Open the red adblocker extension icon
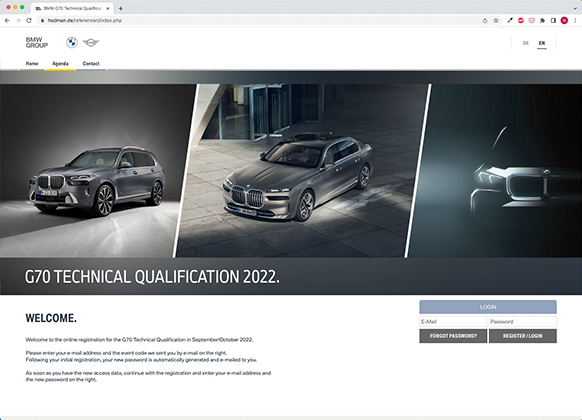Viewport: 582px width, 420px height. point(521,20)
